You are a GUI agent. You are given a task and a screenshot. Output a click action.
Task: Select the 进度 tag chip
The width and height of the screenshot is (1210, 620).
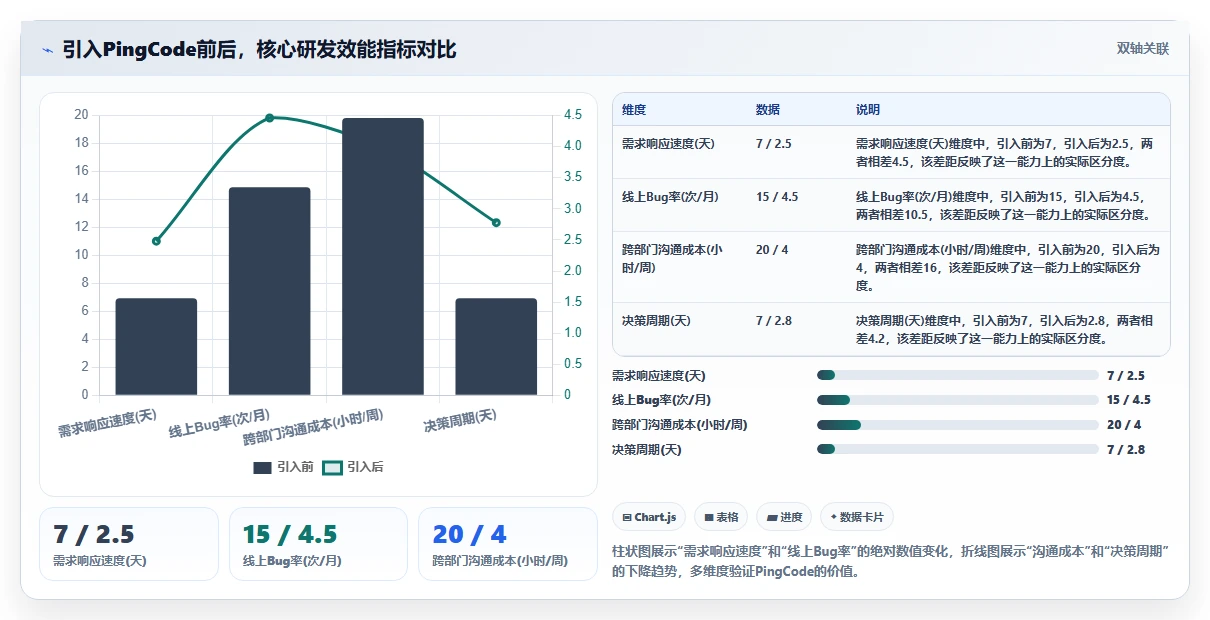click(x=784, y=517)
